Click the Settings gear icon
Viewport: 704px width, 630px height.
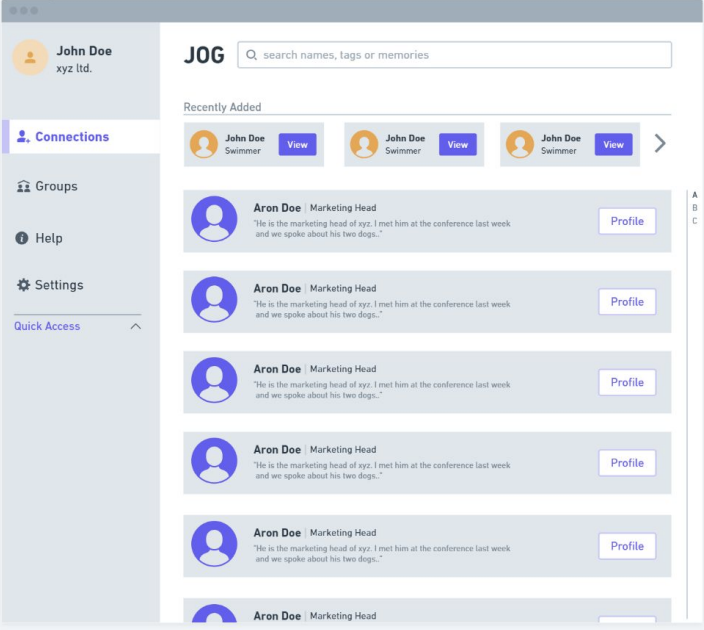(24, 285)
